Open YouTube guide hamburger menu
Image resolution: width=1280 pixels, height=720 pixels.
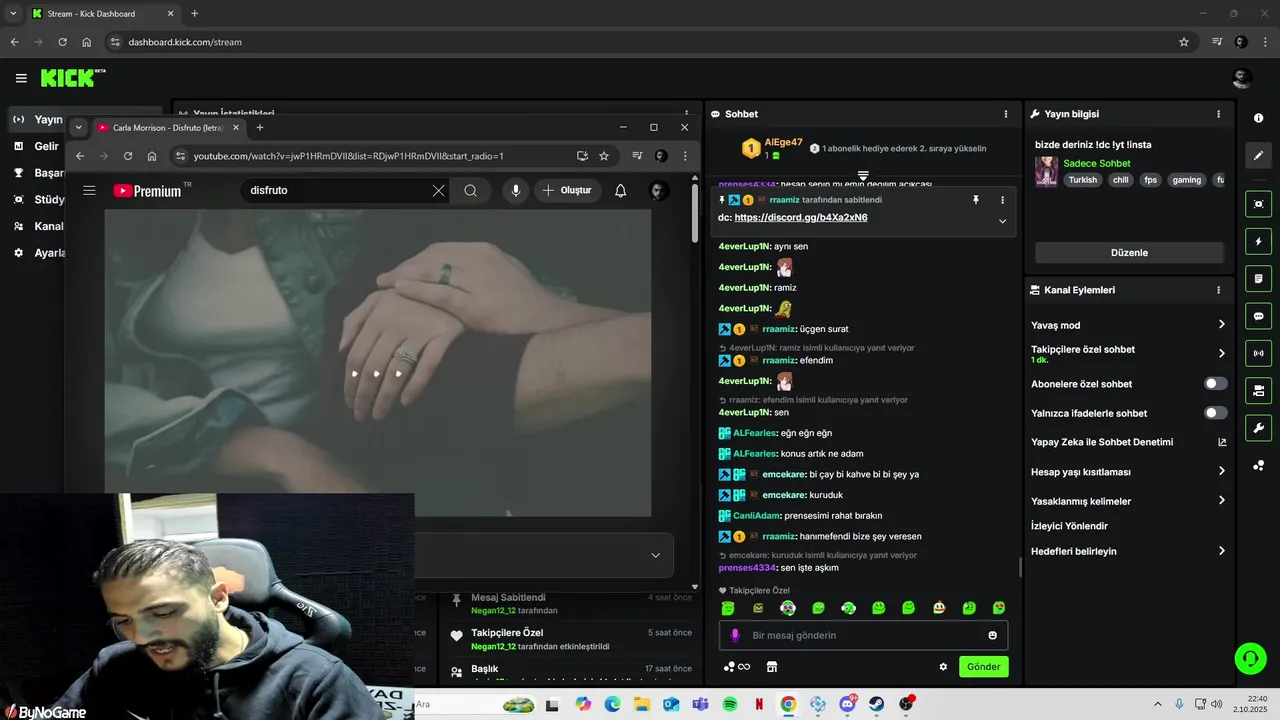click(x=89, y=190)
